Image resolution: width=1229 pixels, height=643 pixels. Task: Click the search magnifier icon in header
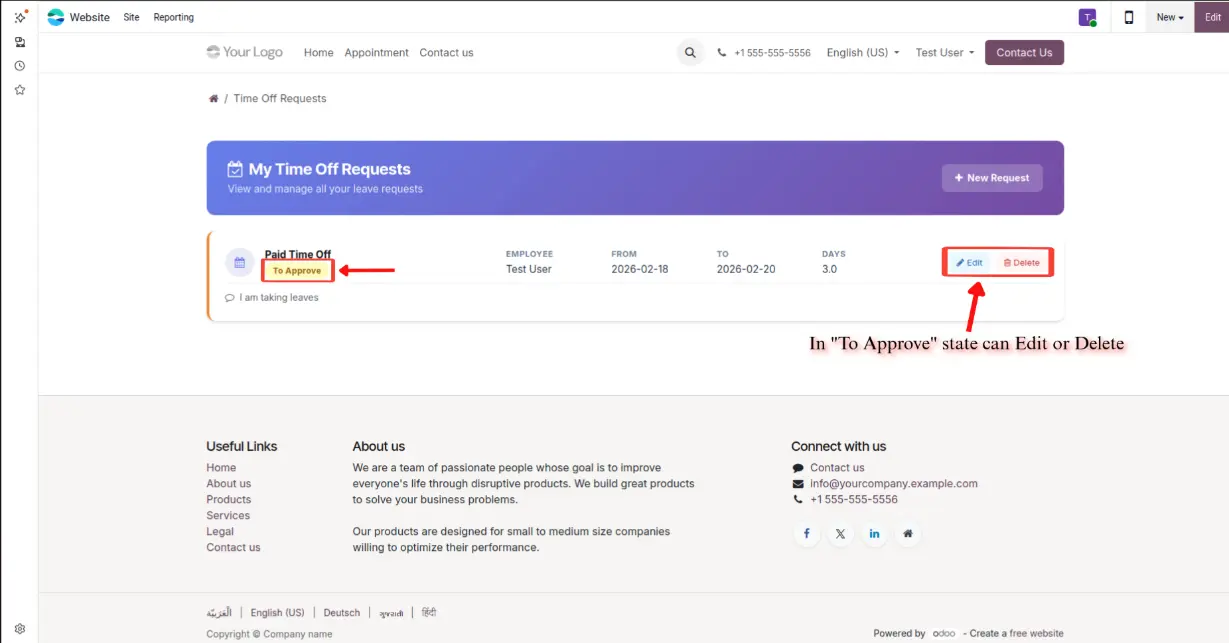pos(690,53)
